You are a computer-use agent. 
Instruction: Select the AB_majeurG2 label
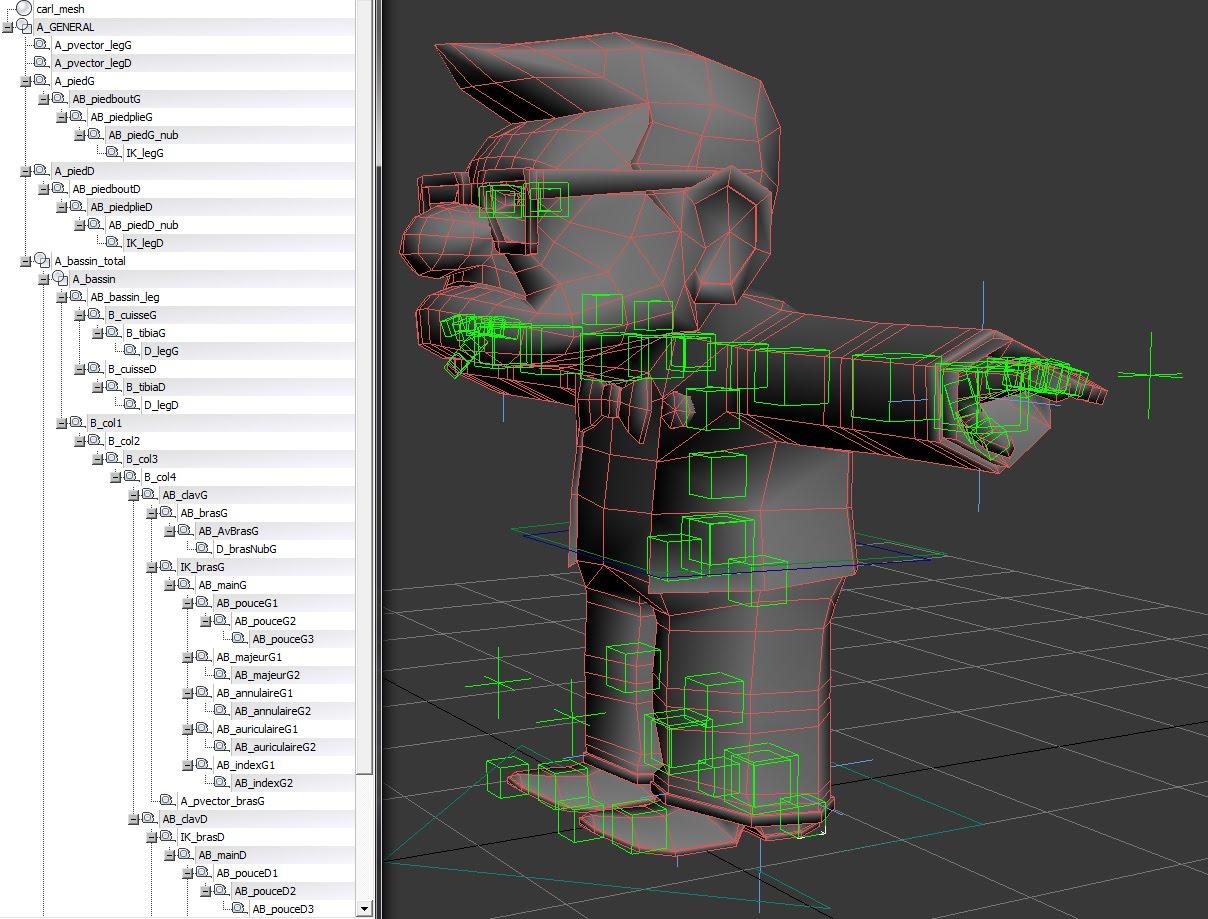(267, 675)
